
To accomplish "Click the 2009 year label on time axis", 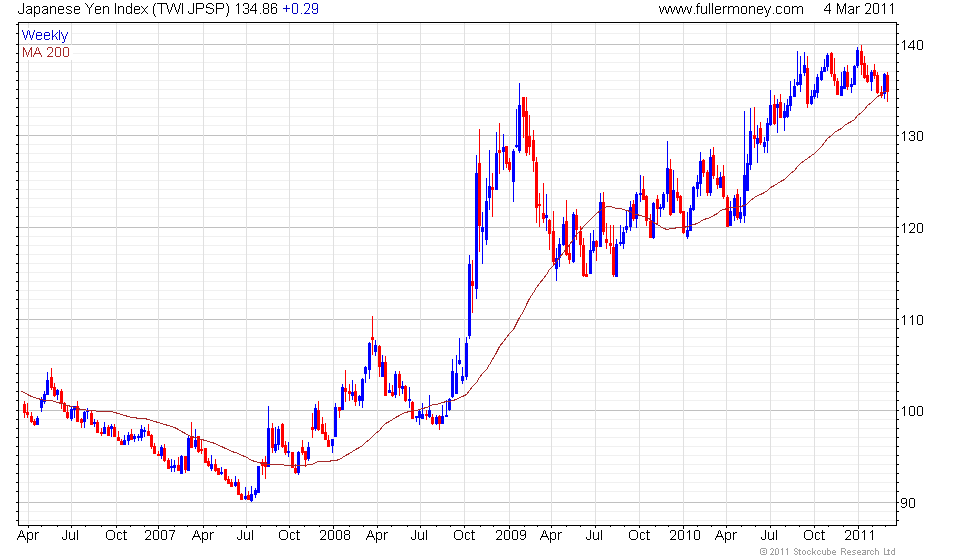I will (x=511, y=535).
